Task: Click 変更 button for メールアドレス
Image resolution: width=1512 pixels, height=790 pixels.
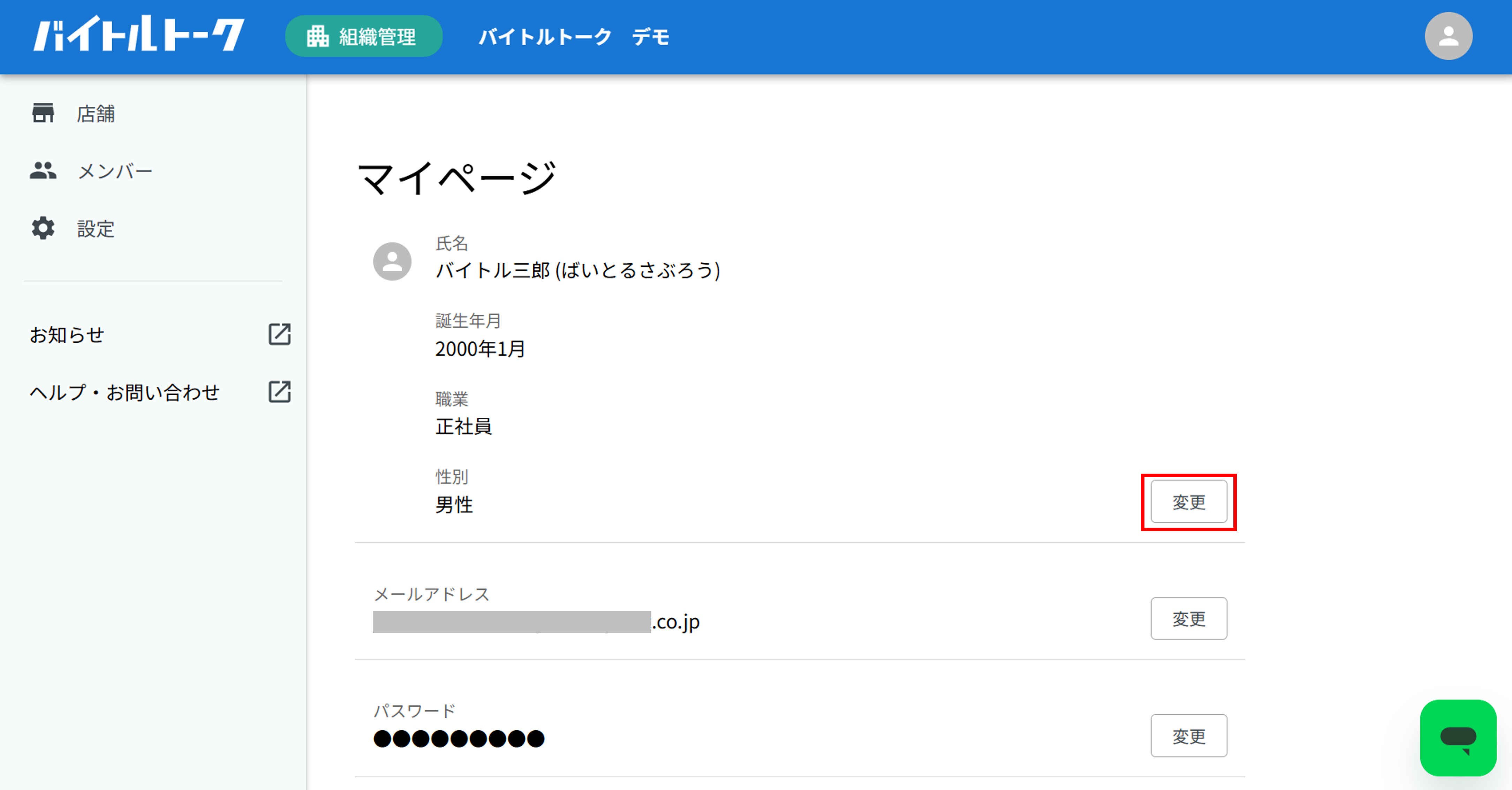Action: pyautogui.click(x=1189, y=619)
